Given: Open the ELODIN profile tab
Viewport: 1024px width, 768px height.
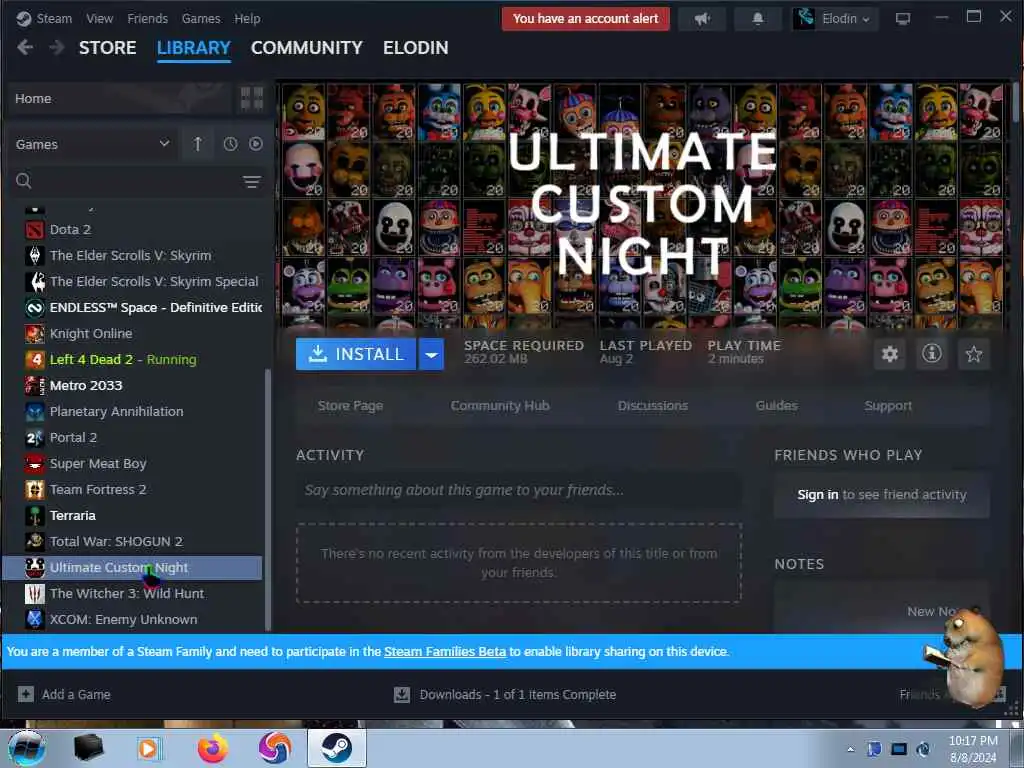Looking at the screenshot, I should pos(415,48).
